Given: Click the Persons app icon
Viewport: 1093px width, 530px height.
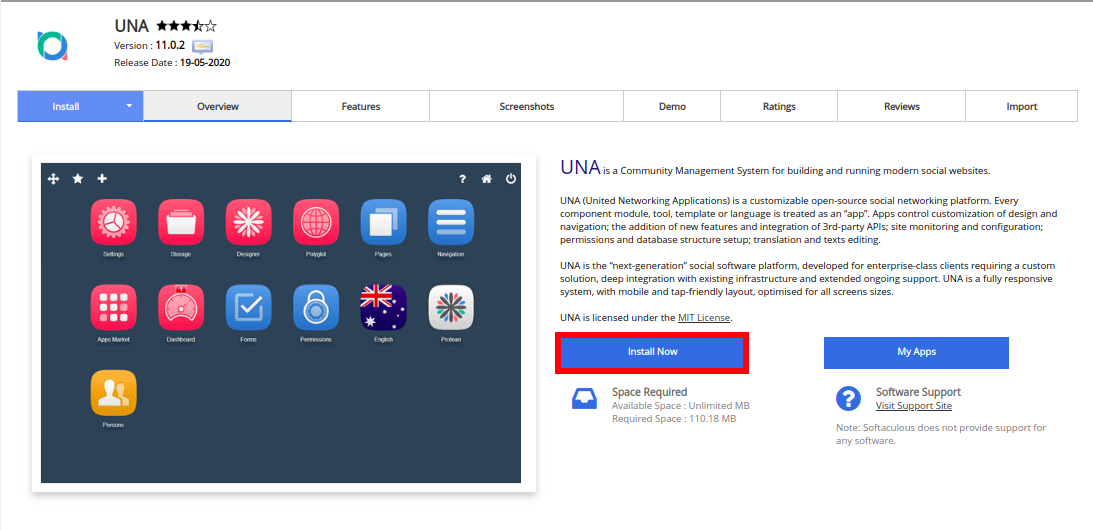Looking at the screenshot, I should [113, 393].
